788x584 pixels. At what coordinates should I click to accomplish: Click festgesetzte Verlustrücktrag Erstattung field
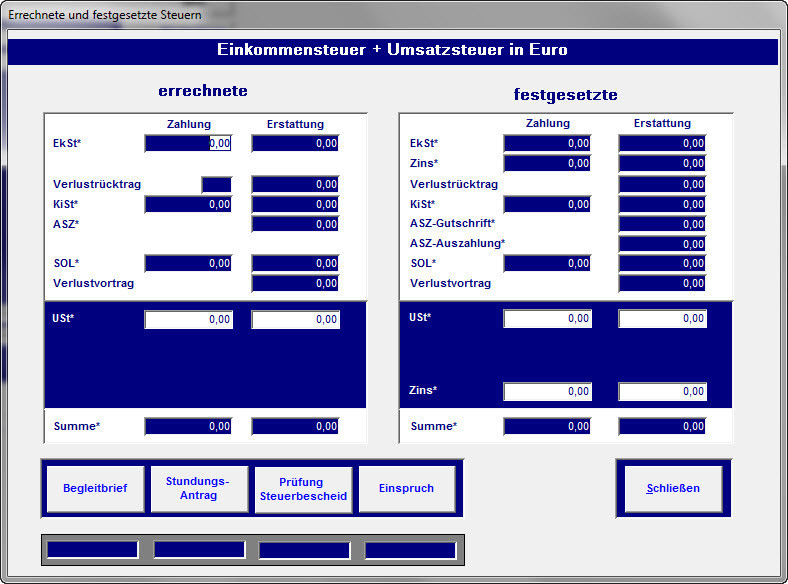[662, 184]
